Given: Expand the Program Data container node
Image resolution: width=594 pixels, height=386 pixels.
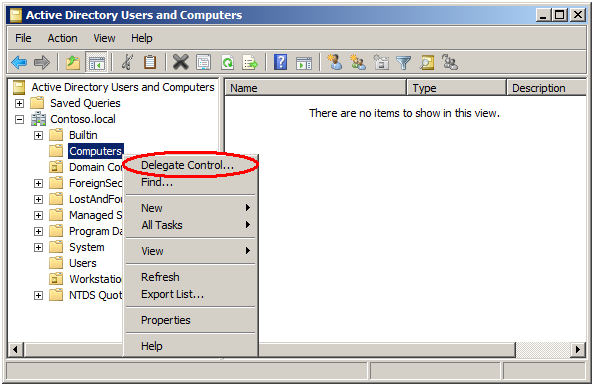Looking at the screenshot, I should coord(38,231).
